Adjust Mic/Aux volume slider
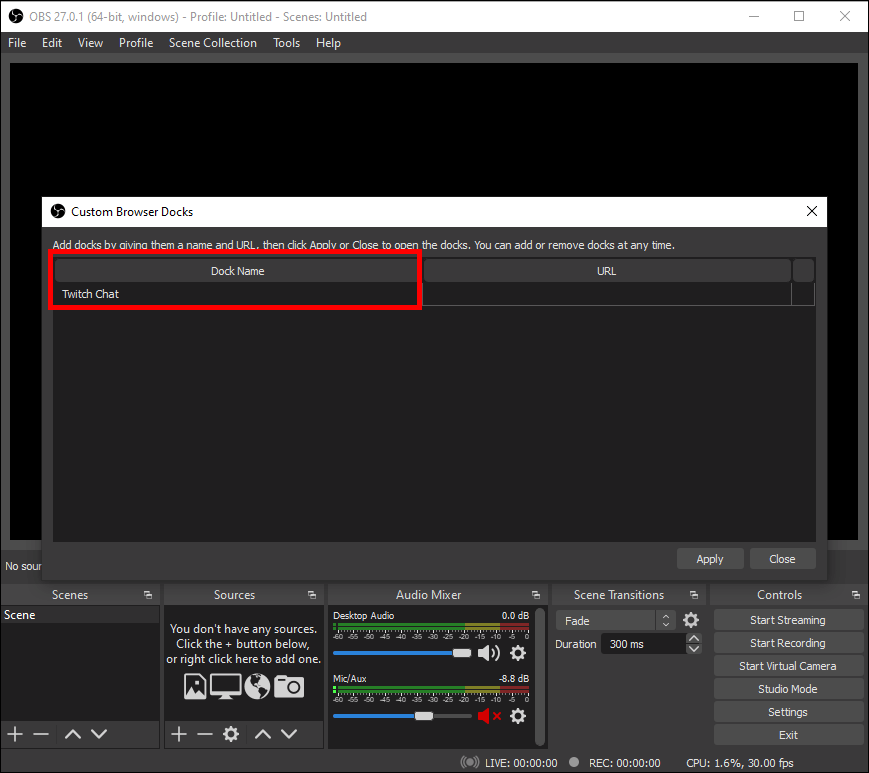 (x=402, y=716)
